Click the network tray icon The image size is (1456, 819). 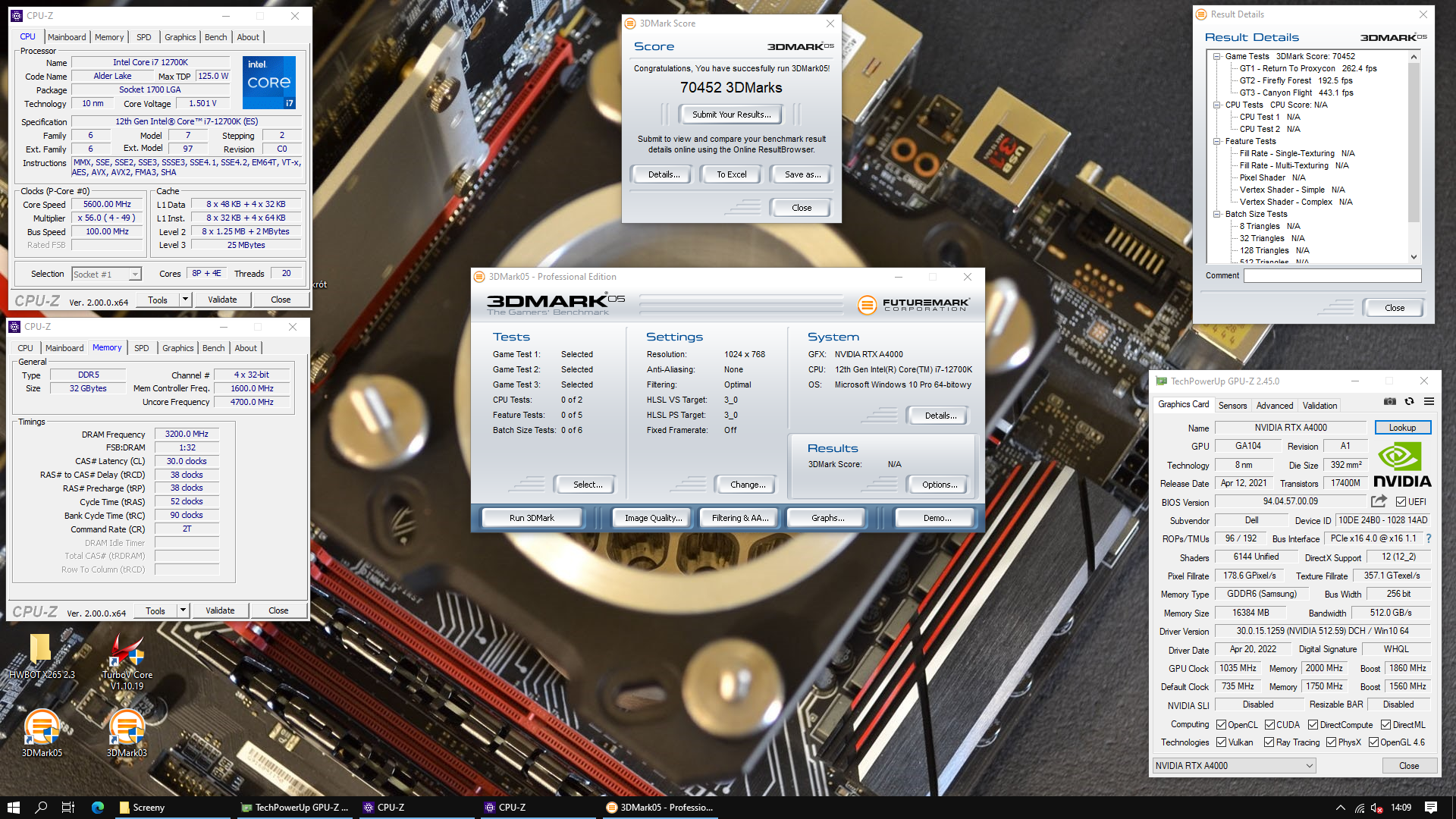[x=1360, y=808]
